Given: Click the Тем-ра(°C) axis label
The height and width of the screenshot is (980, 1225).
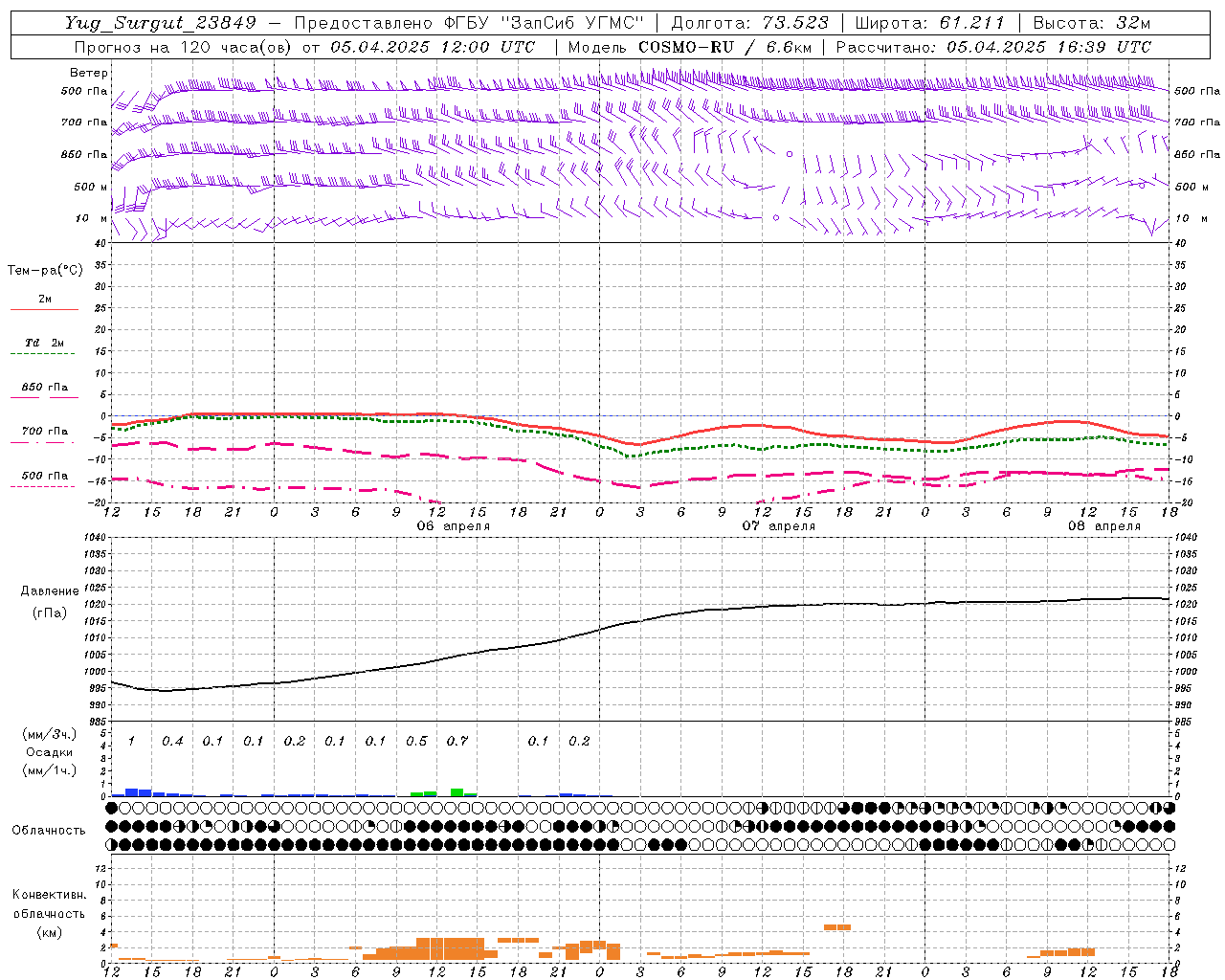Looking at the screenshot, I should (45, 271).
